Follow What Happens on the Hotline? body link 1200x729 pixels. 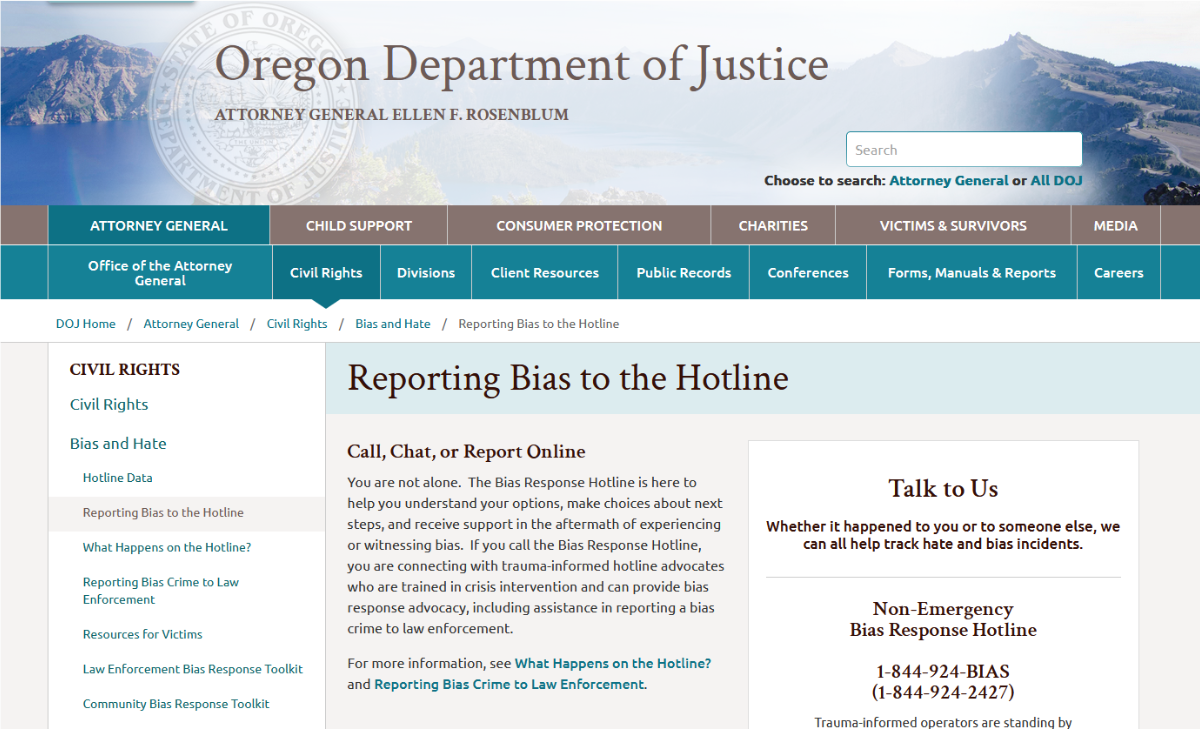click(x=613, y=664)
